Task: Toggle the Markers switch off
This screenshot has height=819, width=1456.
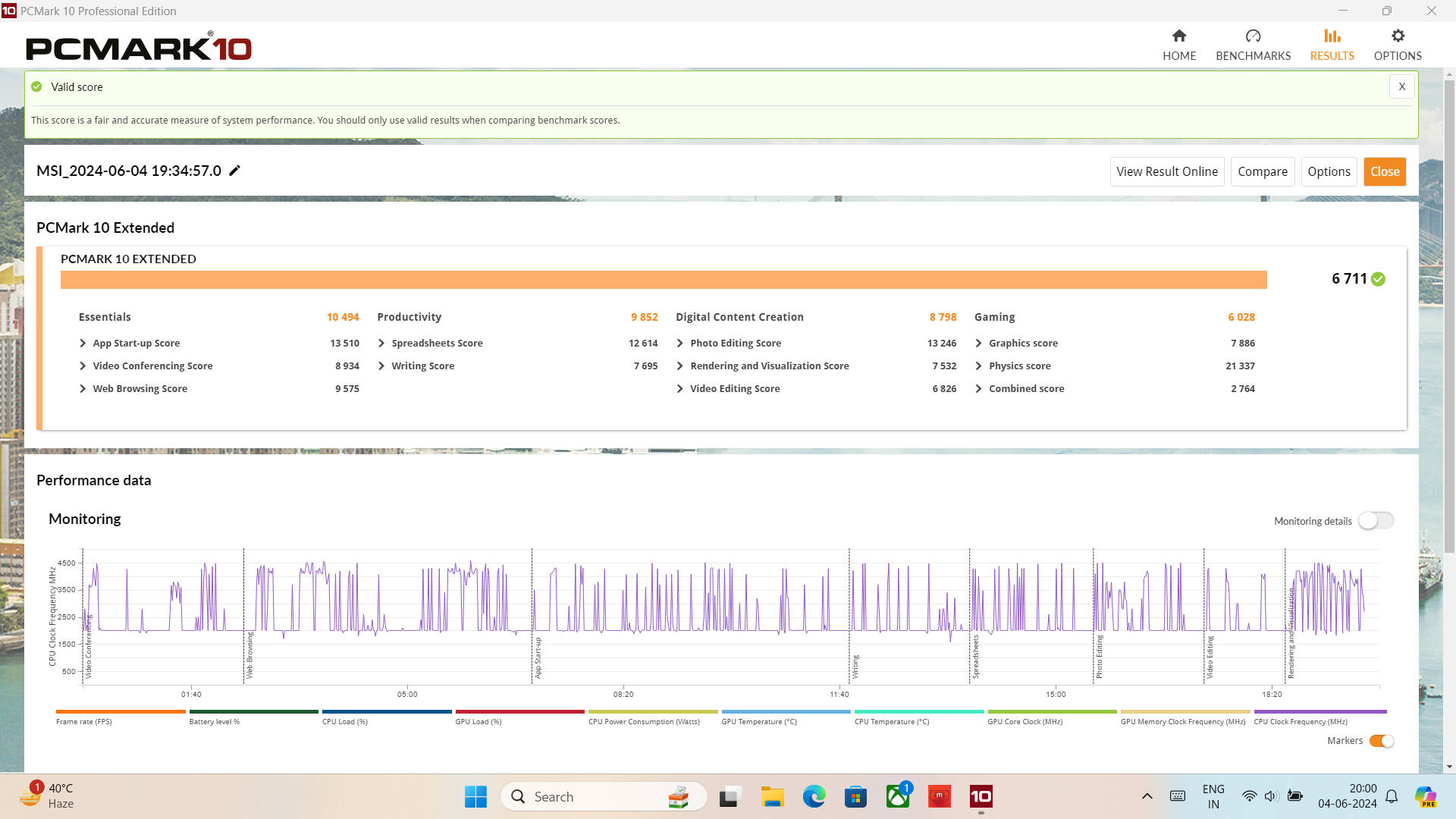Action: pos(1382,741)
